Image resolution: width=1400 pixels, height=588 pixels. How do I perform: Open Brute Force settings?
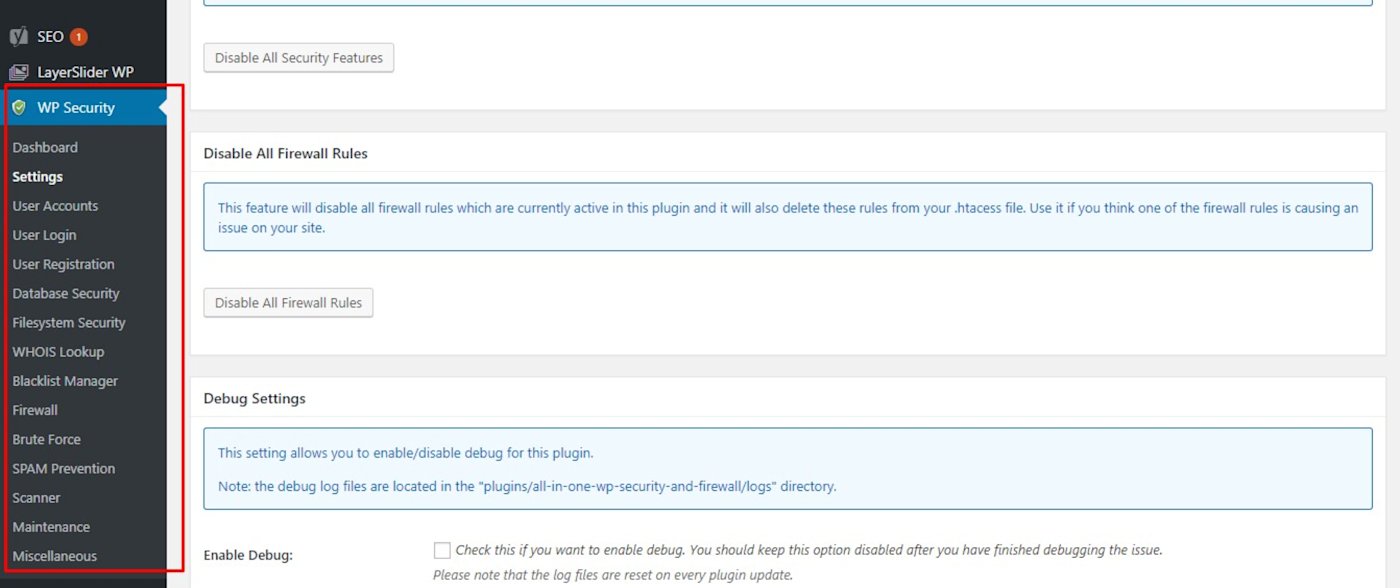(x=46, y=439)
